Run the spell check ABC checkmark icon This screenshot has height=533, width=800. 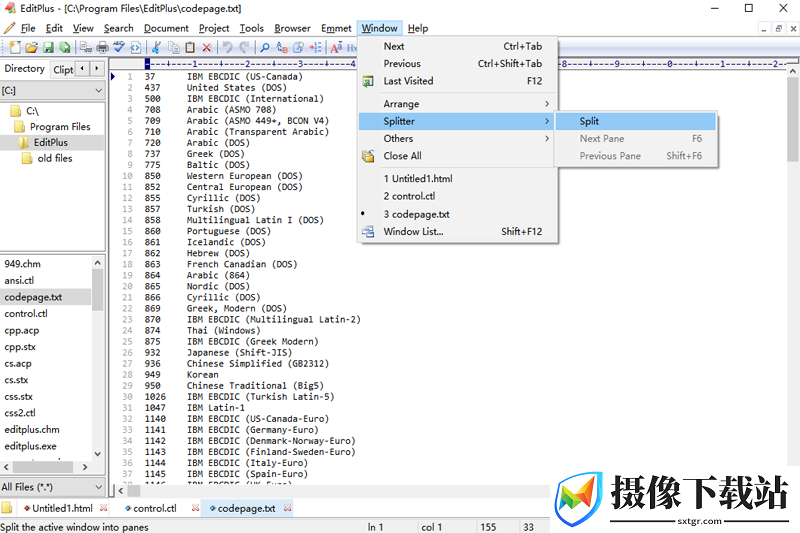click(x=119, y=47)
